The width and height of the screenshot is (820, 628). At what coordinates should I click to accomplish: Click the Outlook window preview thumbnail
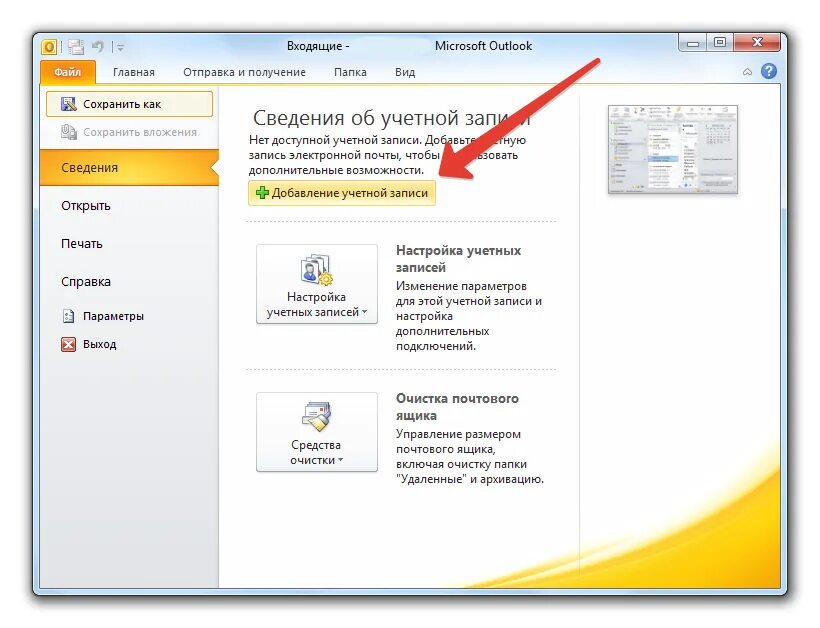(x=673, y=149)
